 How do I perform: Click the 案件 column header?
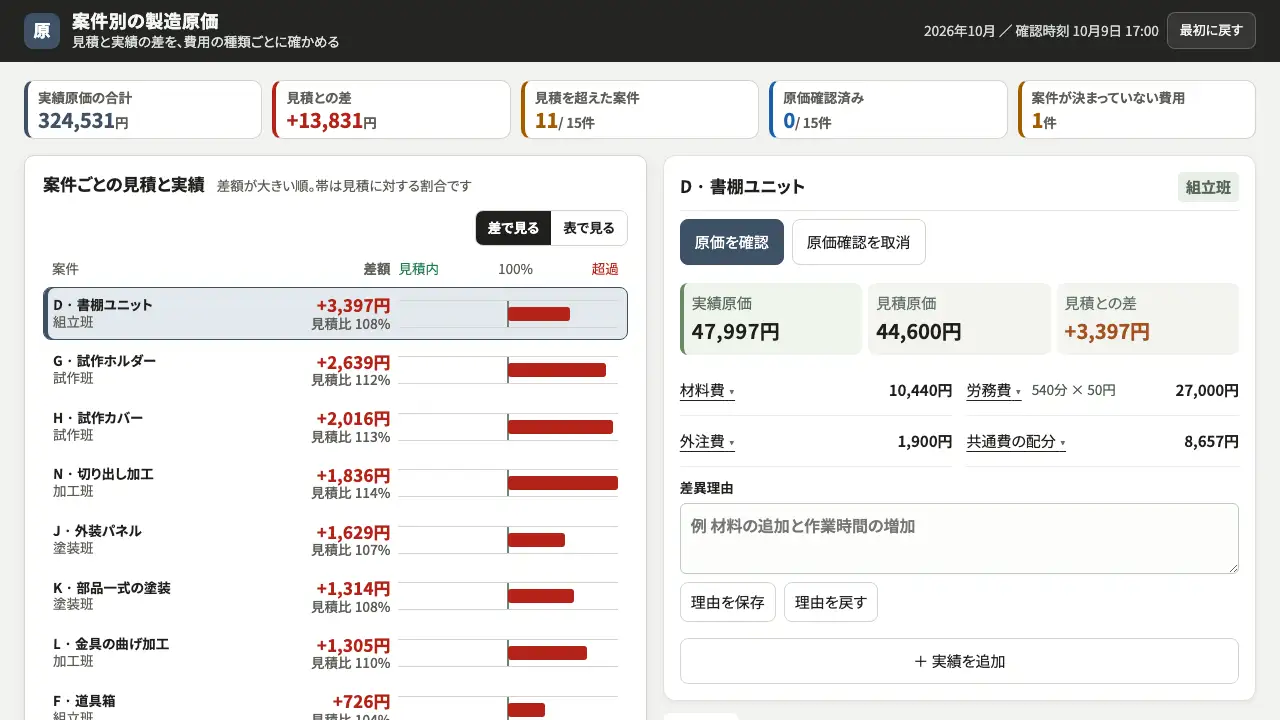tap(65, 269)
